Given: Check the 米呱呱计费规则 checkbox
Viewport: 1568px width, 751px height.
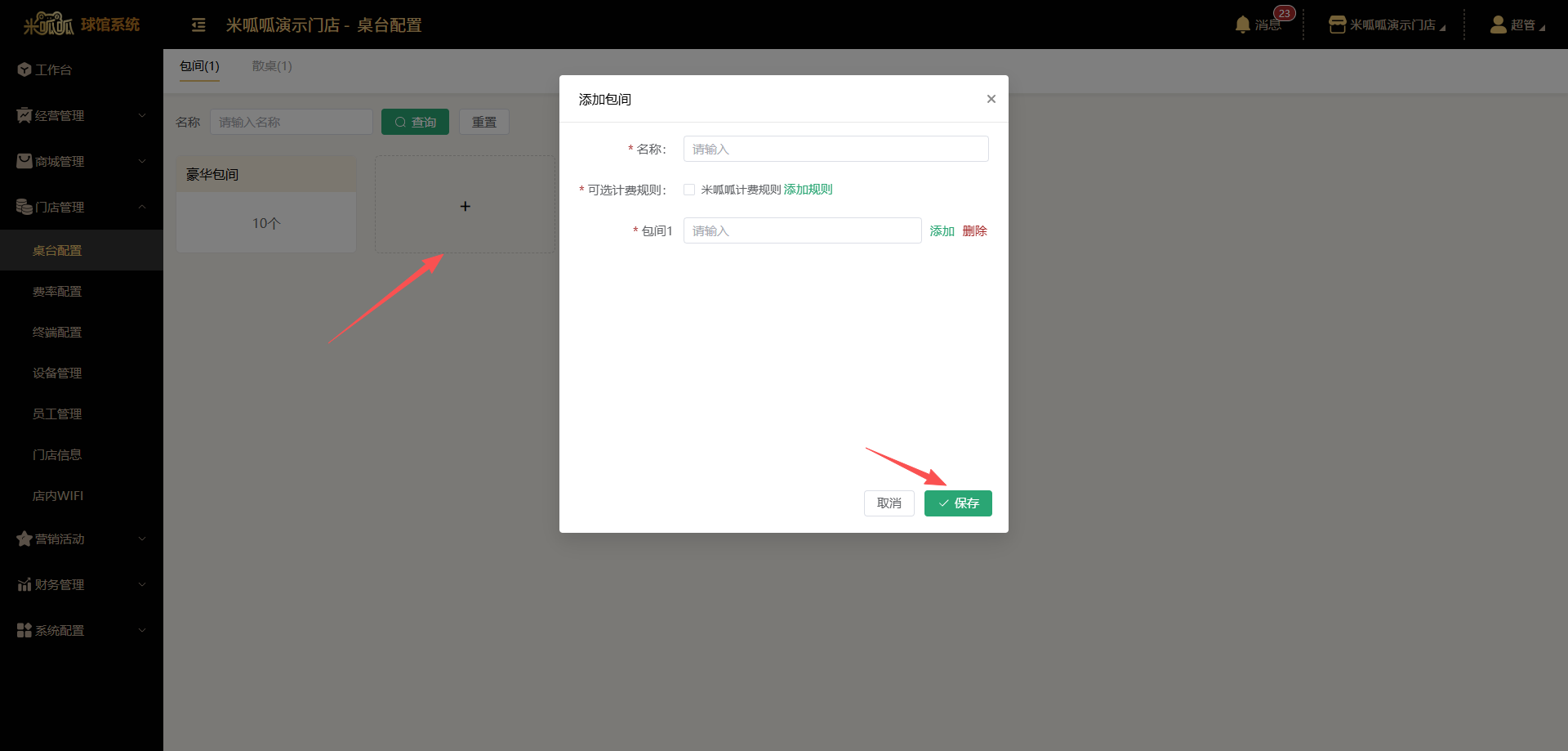Looking at the screenshot, I should tap(689, 190).
